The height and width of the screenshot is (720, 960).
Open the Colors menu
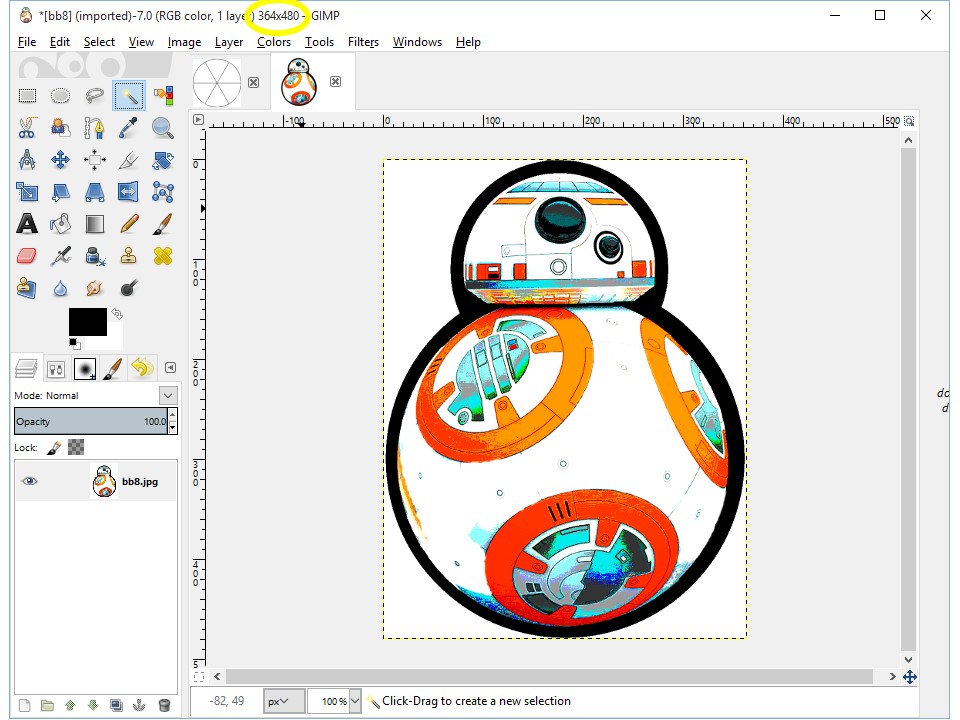coord(273,42)
